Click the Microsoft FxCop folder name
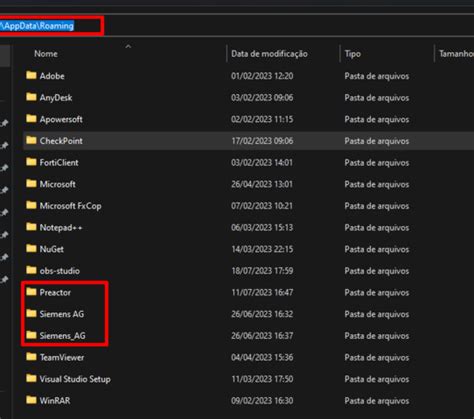Image resolution: width=474 pixels, height=419 pixels. coord(71,206)
